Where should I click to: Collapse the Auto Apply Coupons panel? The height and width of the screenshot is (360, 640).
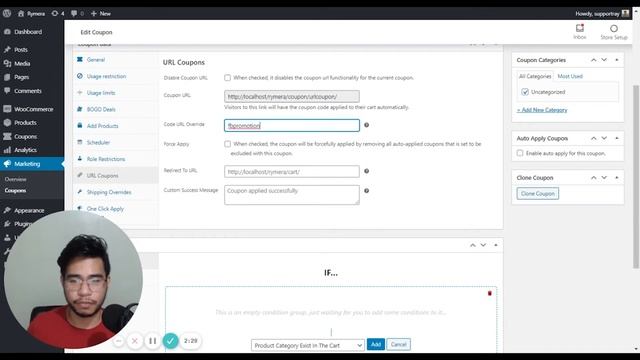(x=617, y=138)
